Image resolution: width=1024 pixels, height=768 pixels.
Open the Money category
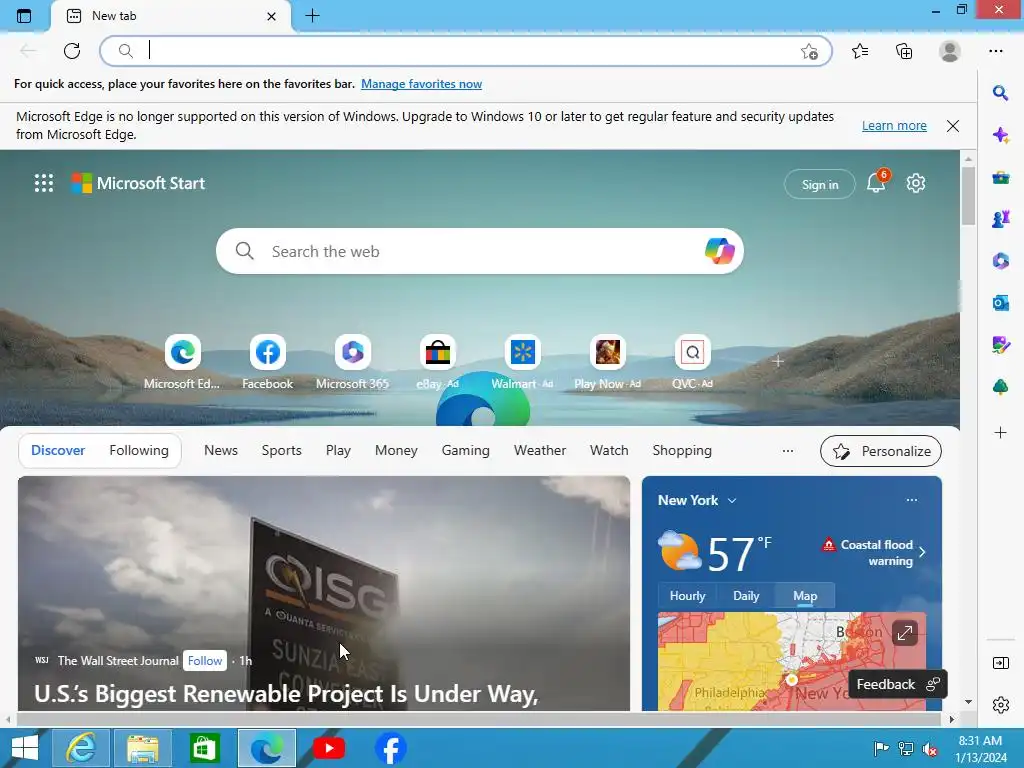396,451
